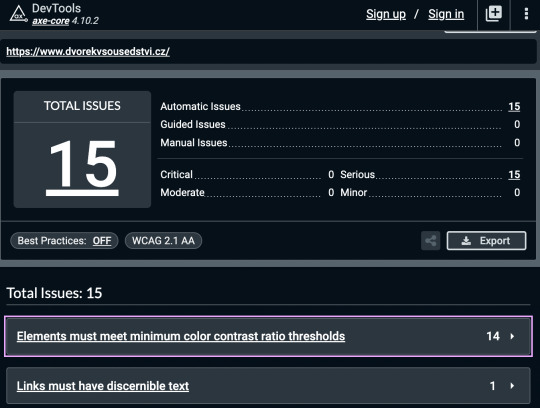Open Links must have discernible text issue
Screen dimensions: 540x408
pos(103,386)
